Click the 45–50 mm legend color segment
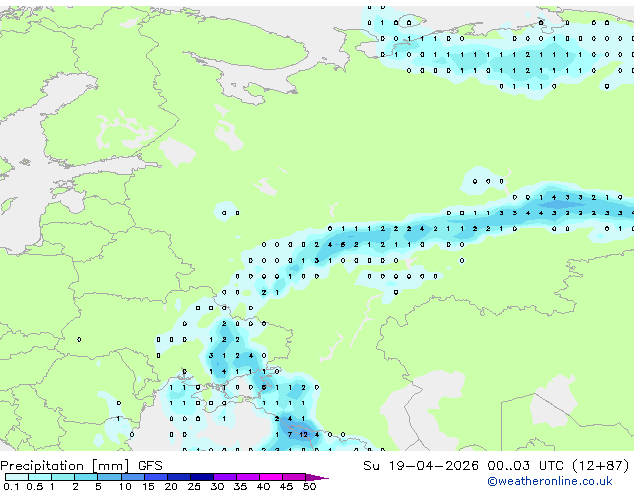Viewport: 634px width, 490px height. click(294, 477)
